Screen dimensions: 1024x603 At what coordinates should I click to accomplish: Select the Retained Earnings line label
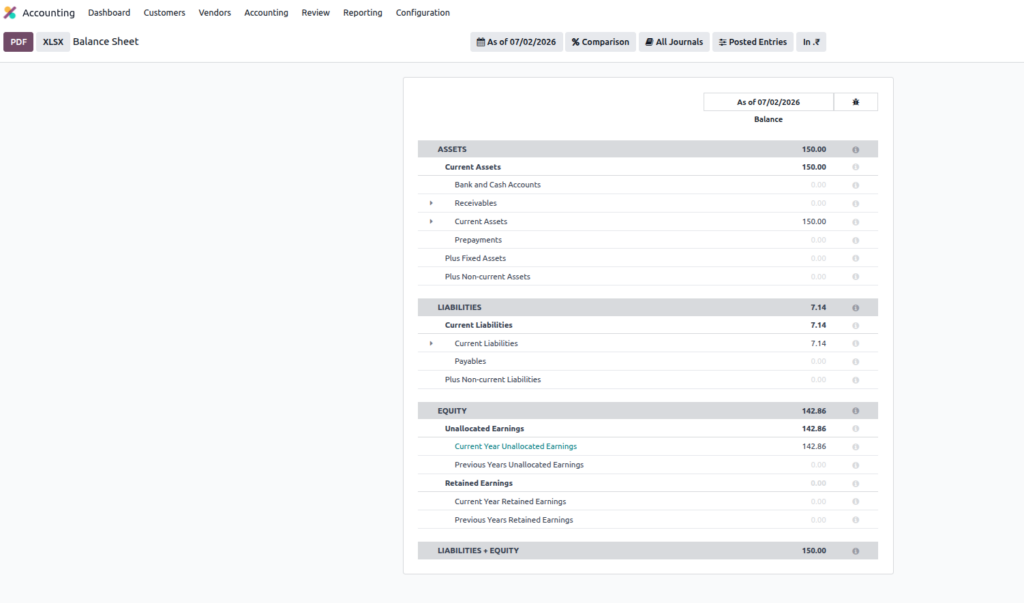(479, 483)
